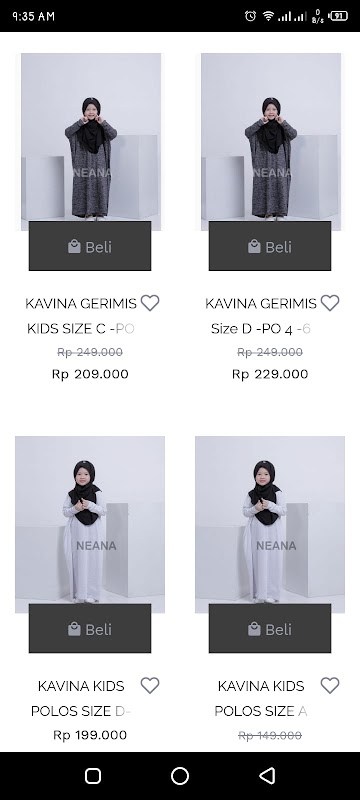View Kavina Kids Polos Size A photo
Screen dimensions: 360x800
pos(270,520)
